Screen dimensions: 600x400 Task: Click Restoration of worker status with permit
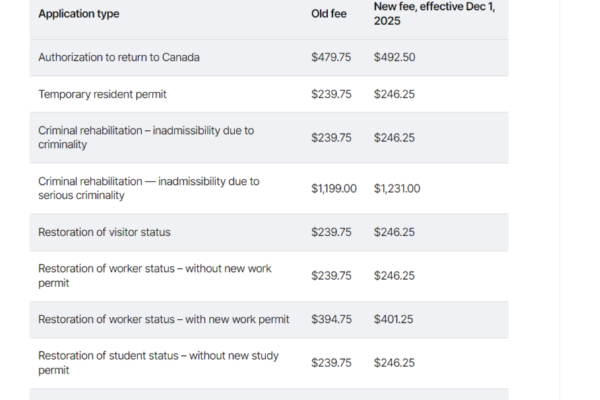pyautogui.click(x=163, y=319)
